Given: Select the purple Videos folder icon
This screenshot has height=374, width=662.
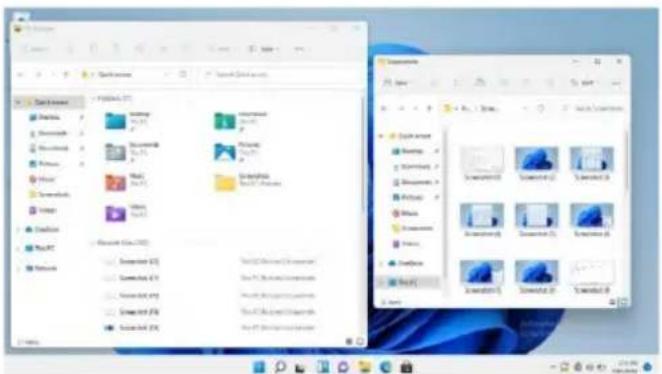Looking at the screenshot, I should pos(115,214).
